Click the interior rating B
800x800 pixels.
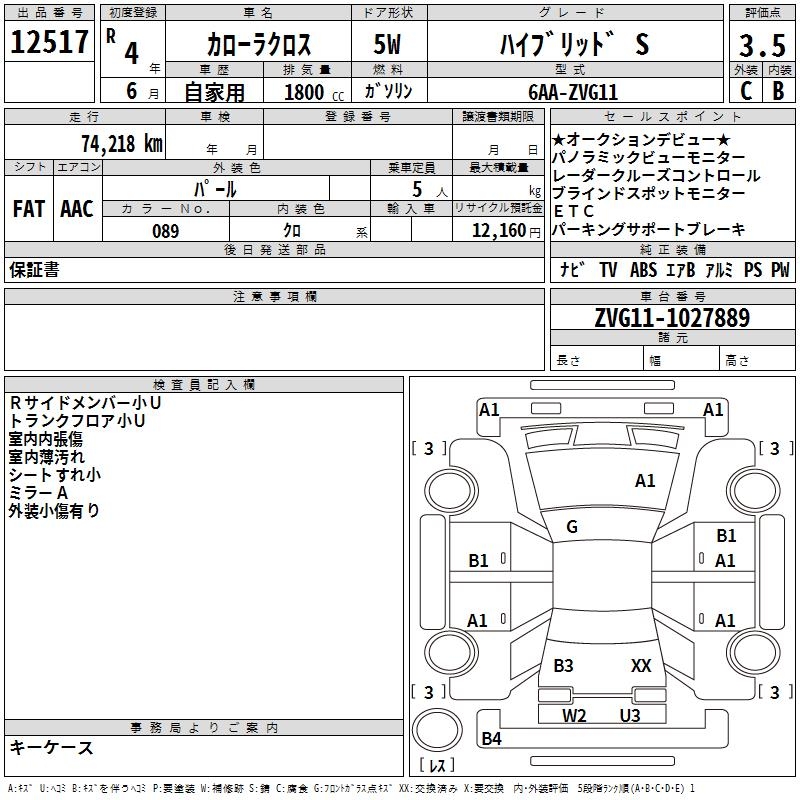click(779, 91)
